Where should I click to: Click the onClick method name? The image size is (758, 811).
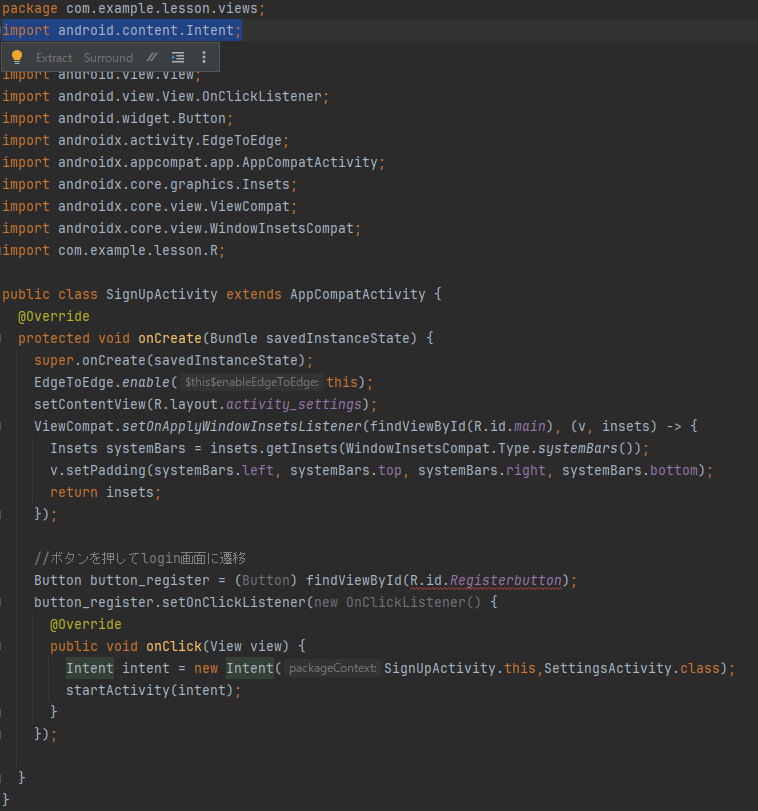click(x=174, y=647)
